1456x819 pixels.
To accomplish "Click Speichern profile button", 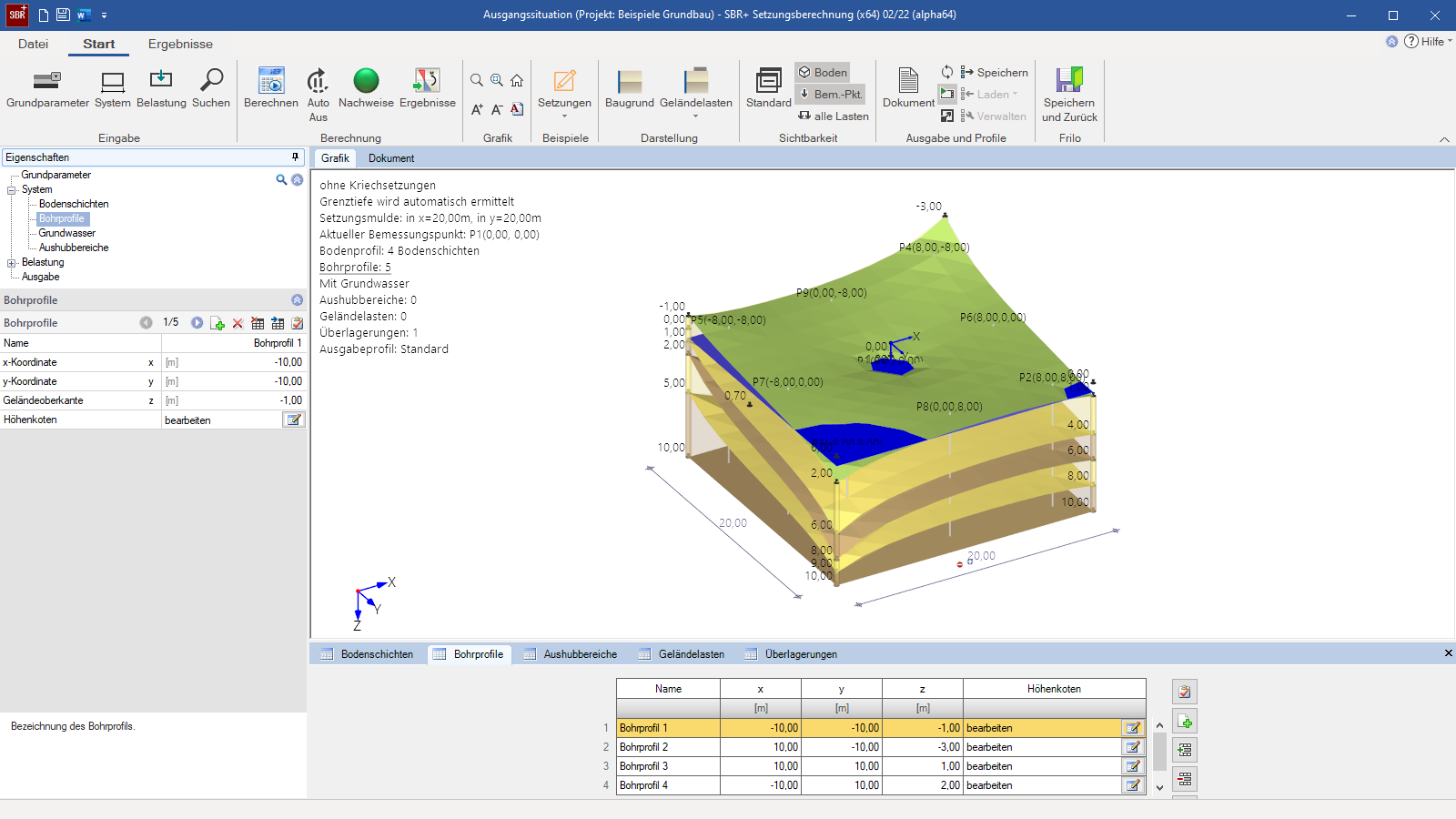I will click(995, 72).
